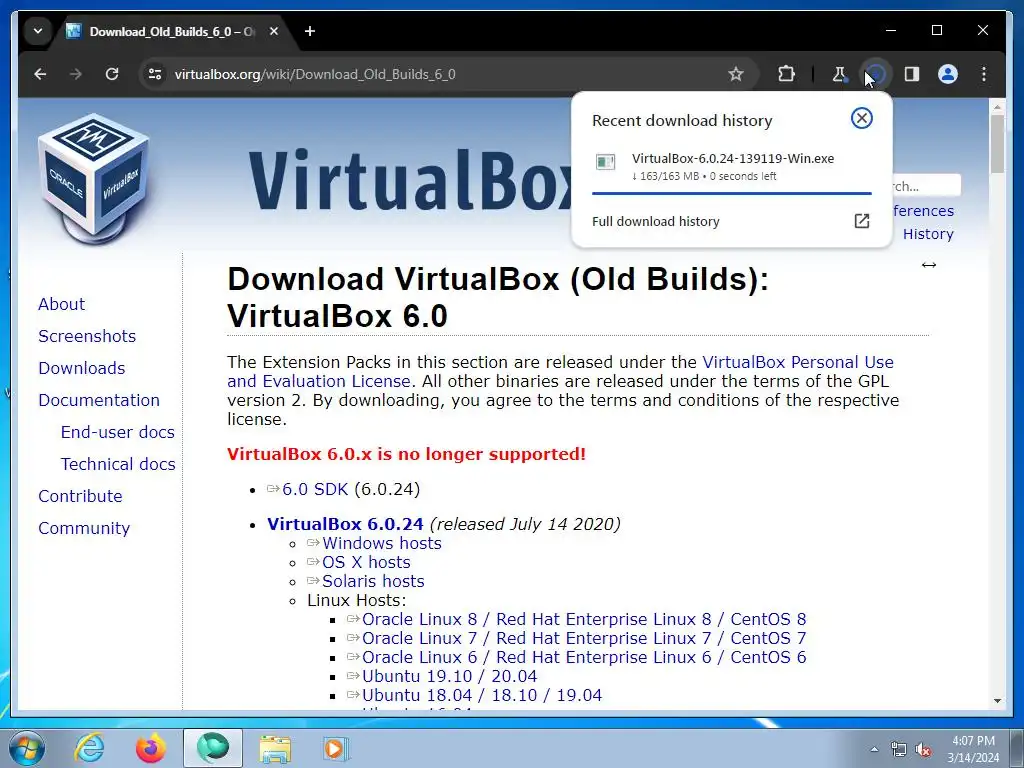This screenshot has width=1024, height=768.
Task: Open Oracle Linux 8 / CentOS 8 link
Action: [x=584, y=619]
